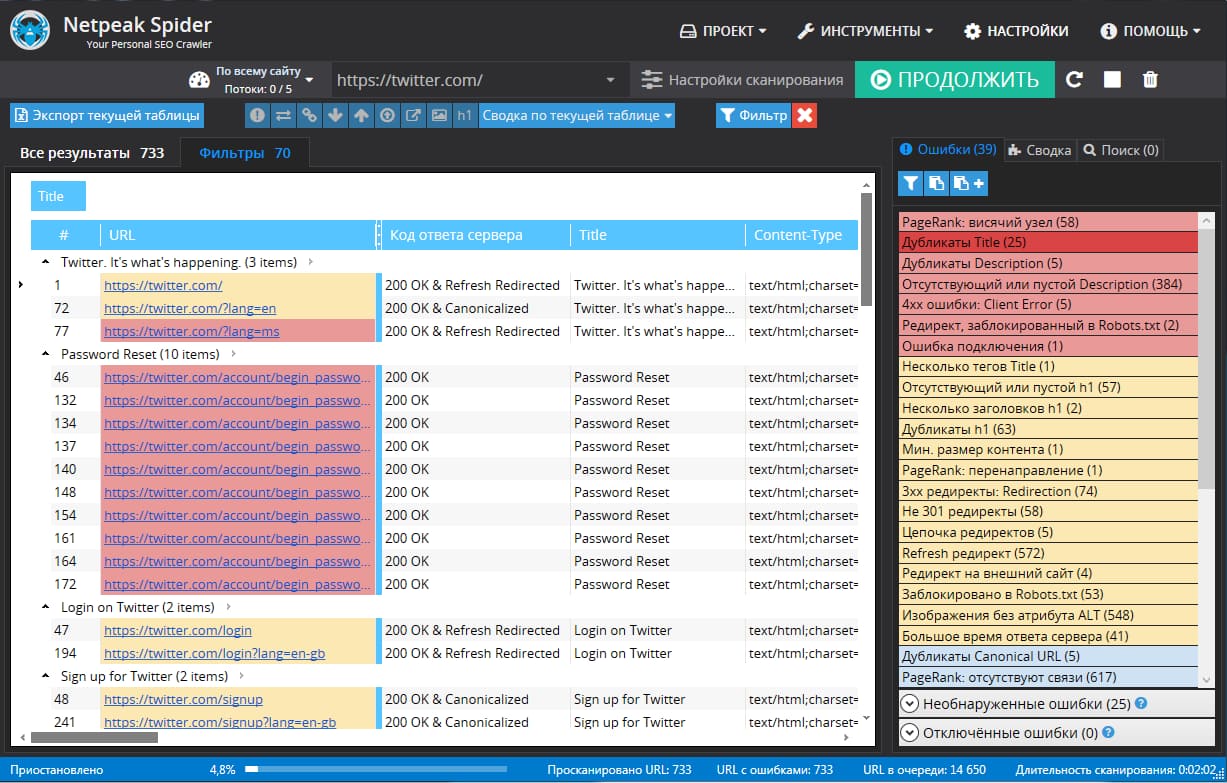Viewport: 1227px width, 783px height.
Task: Click the trash bin clear icon
Action: pos(1150,80)
